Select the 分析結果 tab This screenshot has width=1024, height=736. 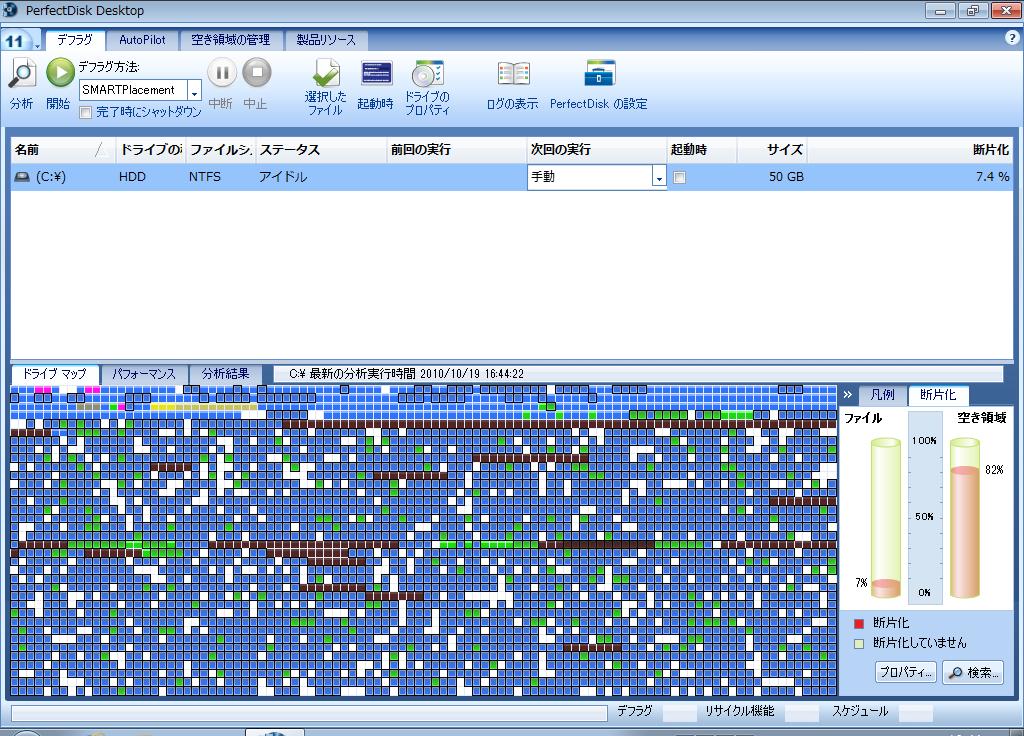tap(225, 374)
